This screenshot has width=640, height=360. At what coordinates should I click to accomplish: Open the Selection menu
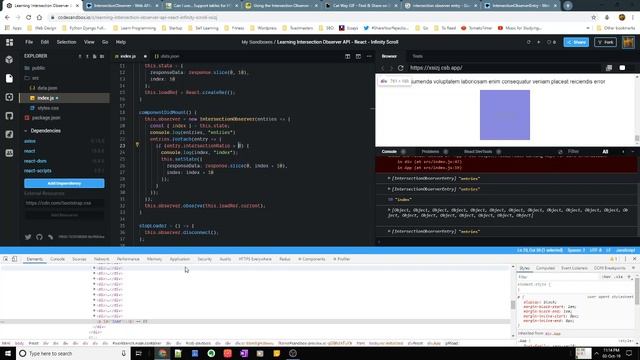[x=66, y=42]
